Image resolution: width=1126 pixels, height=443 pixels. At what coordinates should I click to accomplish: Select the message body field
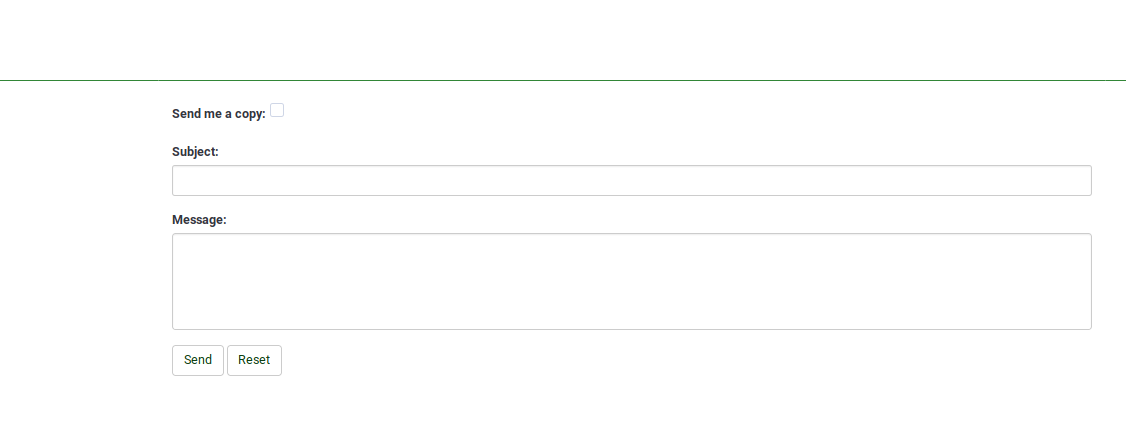pyautogui.click(x=631, y=281)
